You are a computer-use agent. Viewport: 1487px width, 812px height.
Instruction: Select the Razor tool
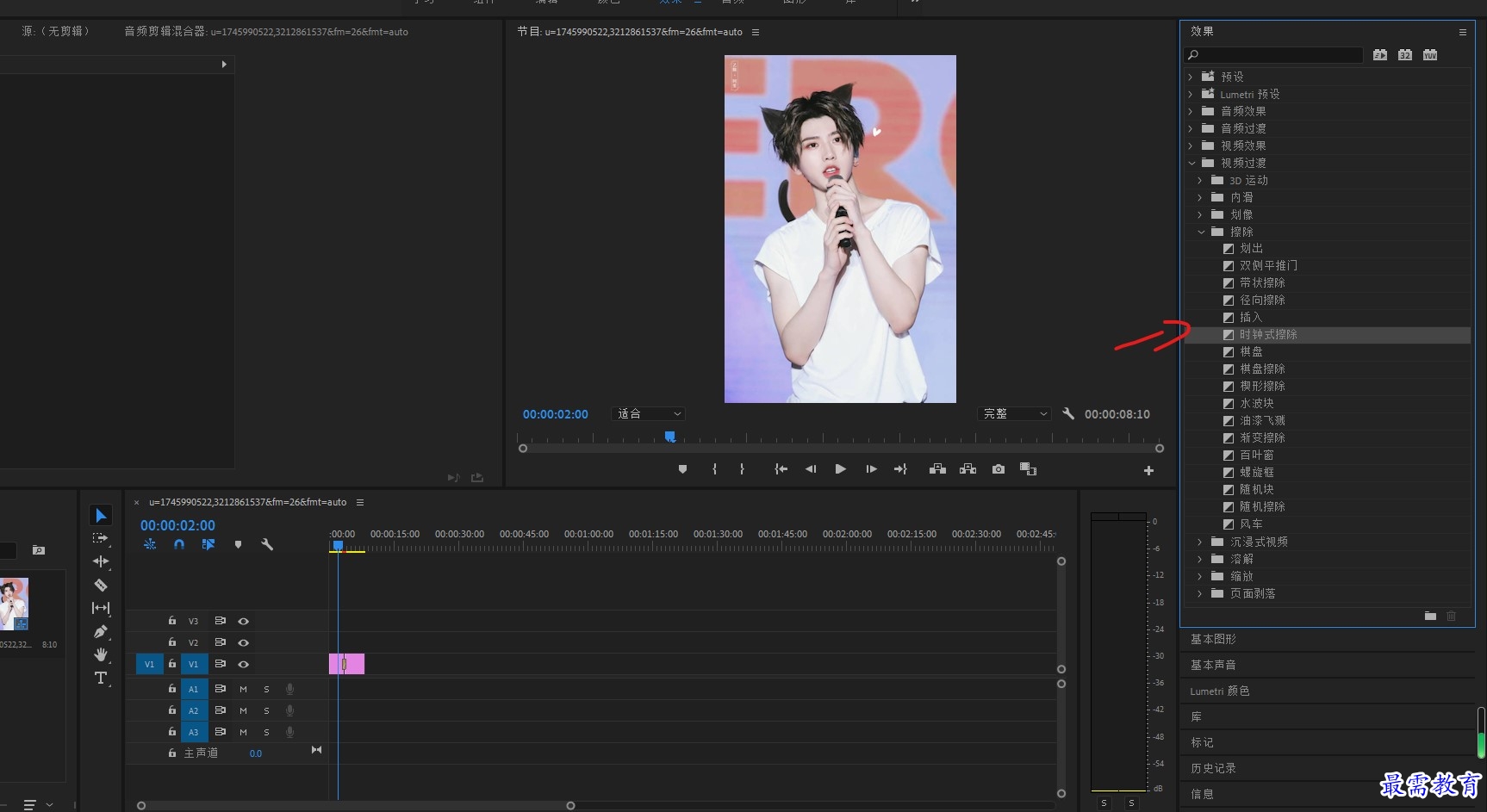pos(101,585)
